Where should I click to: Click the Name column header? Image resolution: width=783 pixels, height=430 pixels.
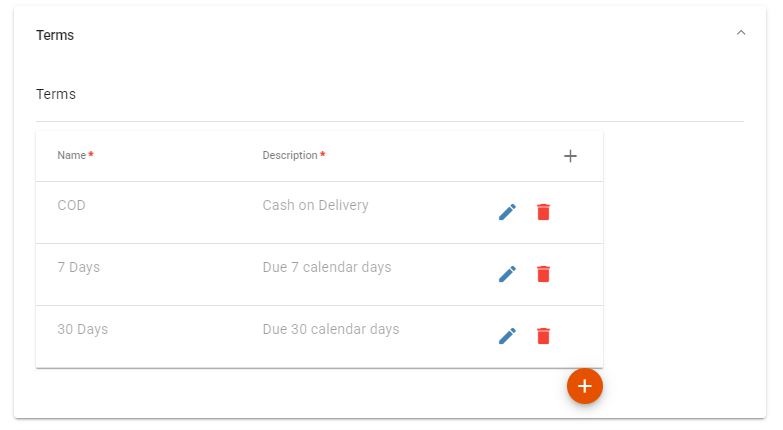71,155
